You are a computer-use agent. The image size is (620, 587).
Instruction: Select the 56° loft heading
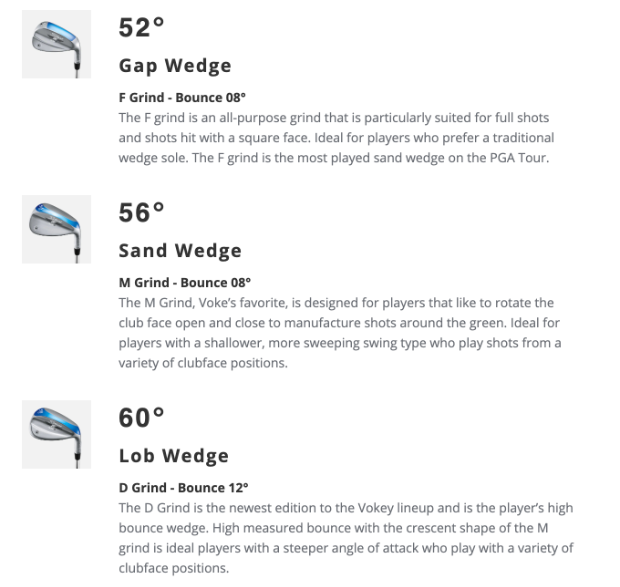(141, 213)
